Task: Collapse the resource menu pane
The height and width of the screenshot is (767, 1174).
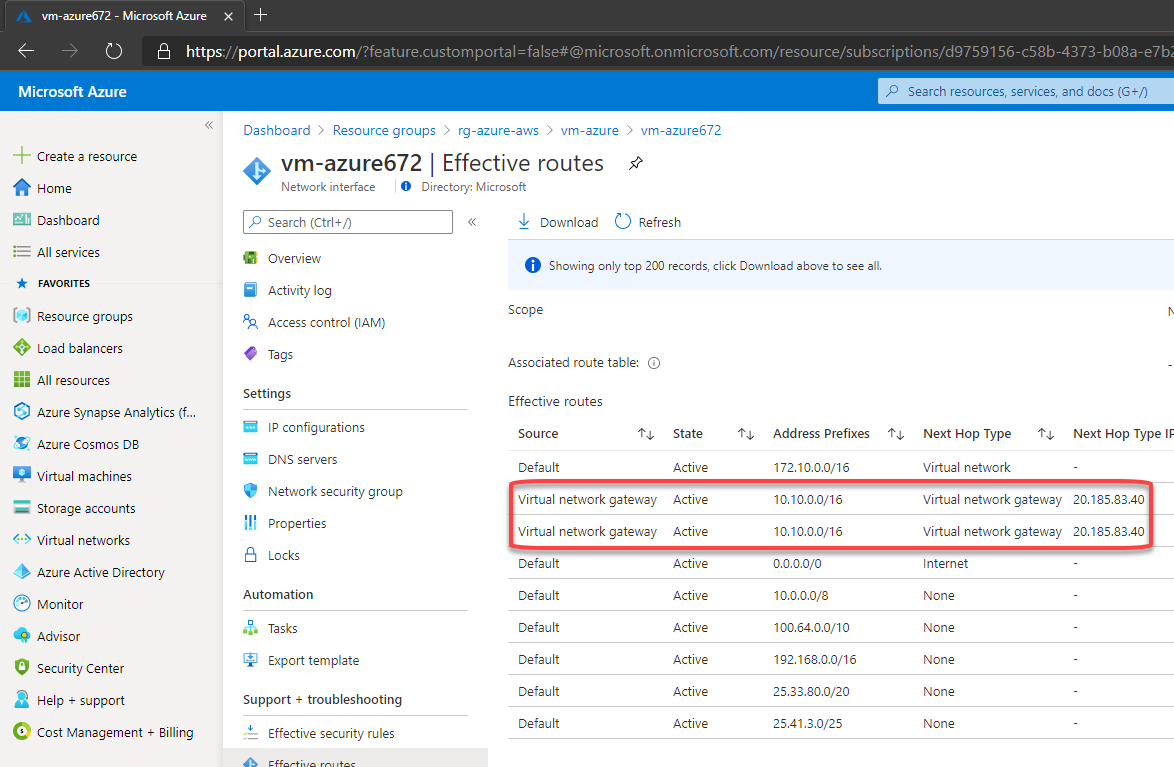Action: click(x=472, y=222)
